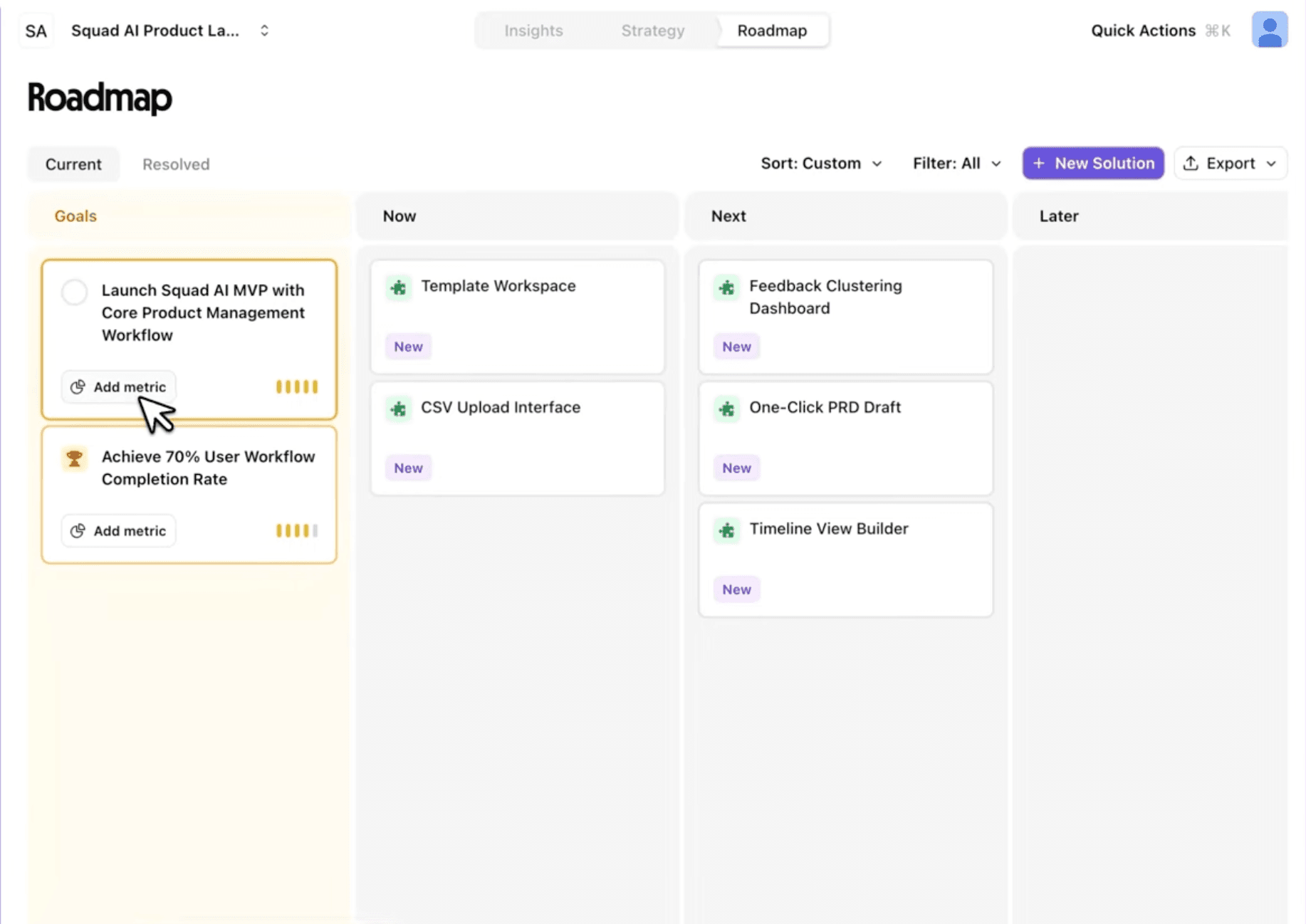The width and height of the screenshot is (1306, 924).
Task: Click the Later column header
Action: coord(1150,216)
